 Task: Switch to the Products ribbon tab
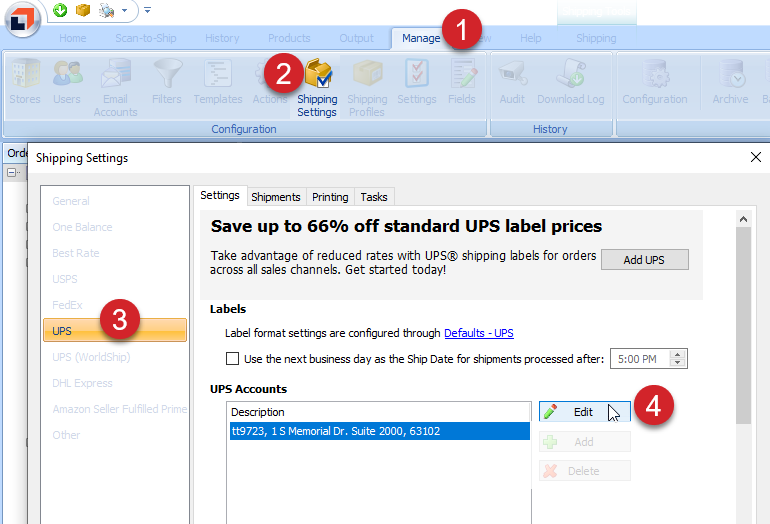click(289, 38)
